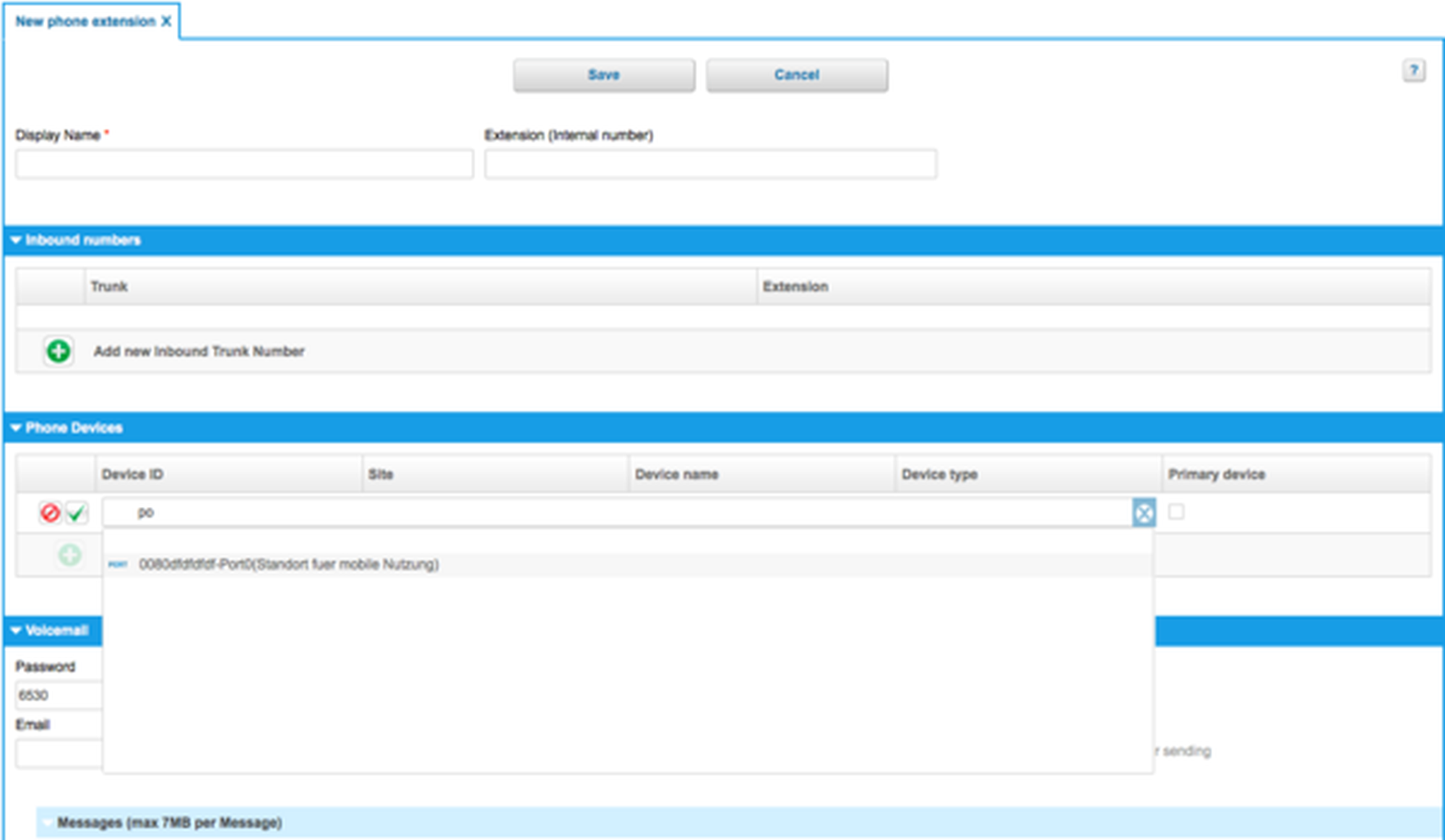Click the red cancel row icon
1445x840 pixels.
click(x=50, y=513)
